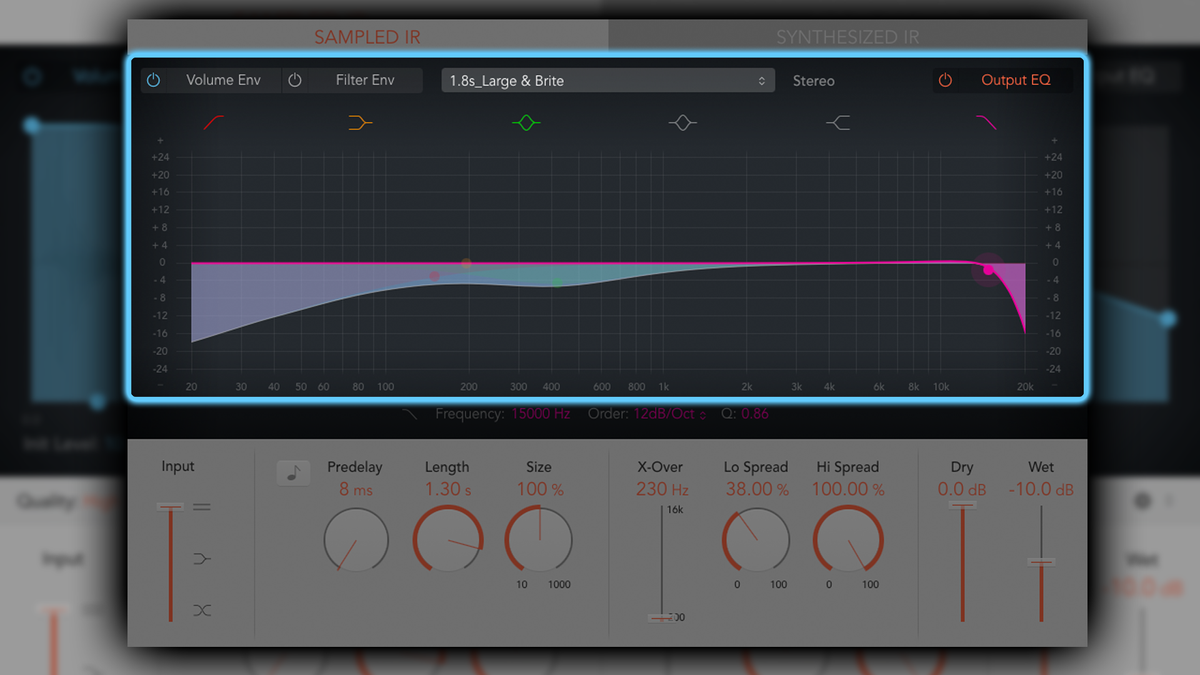
Task: Open the 1.8s_Large & Brite preset menu
Action: coord(608,80)
